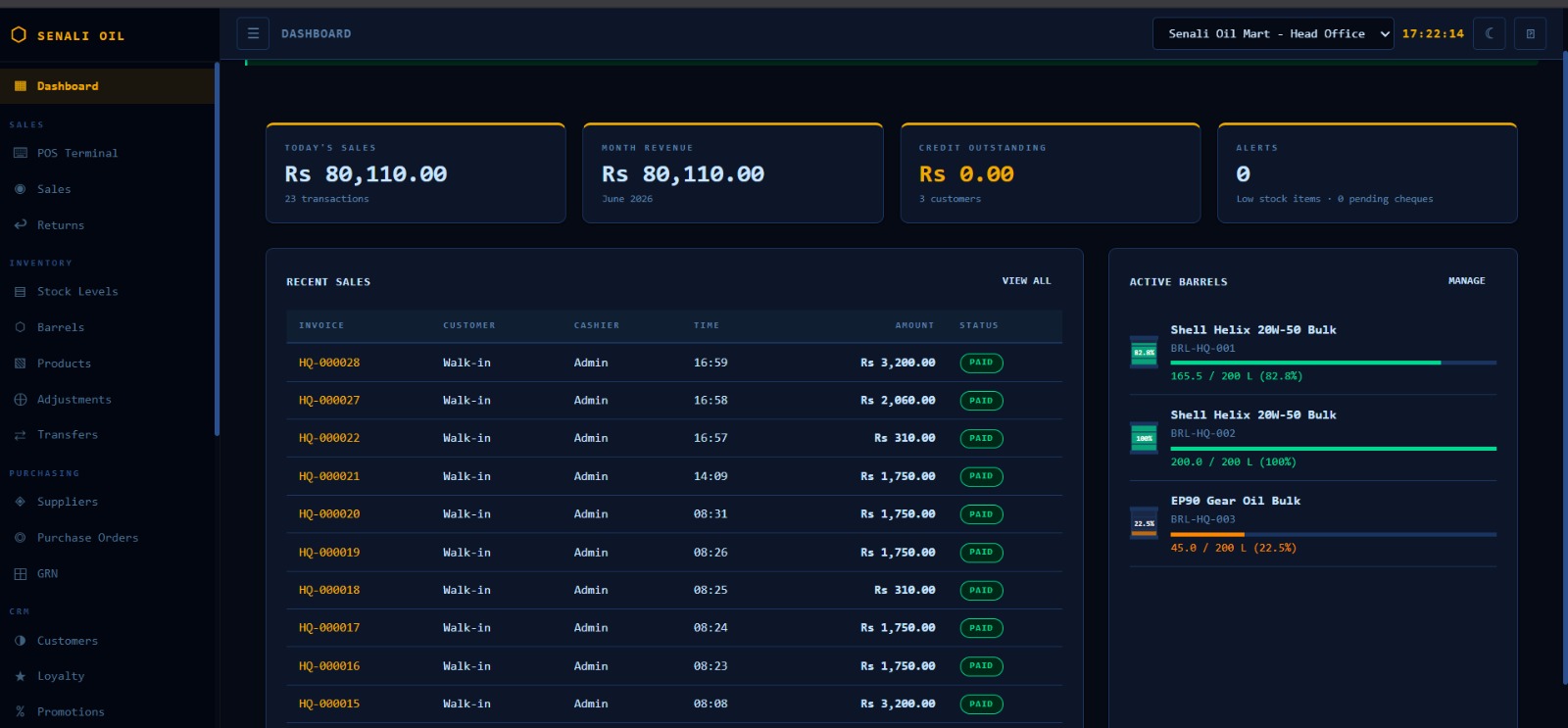Open Stock Levels menu item
Image resolution: width=1568 pixels, height=728 pixels.
[x=108, y=292]
